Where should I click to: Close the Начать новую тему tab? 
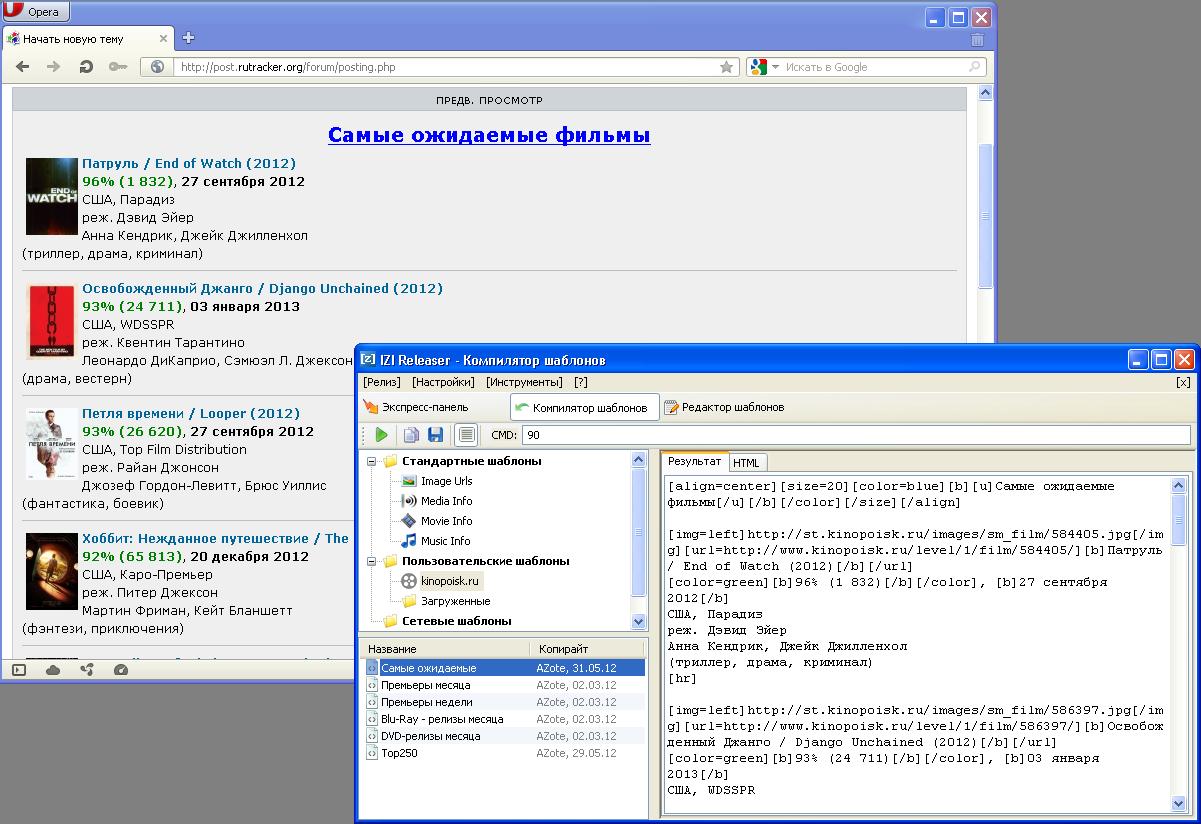[161, 39]
